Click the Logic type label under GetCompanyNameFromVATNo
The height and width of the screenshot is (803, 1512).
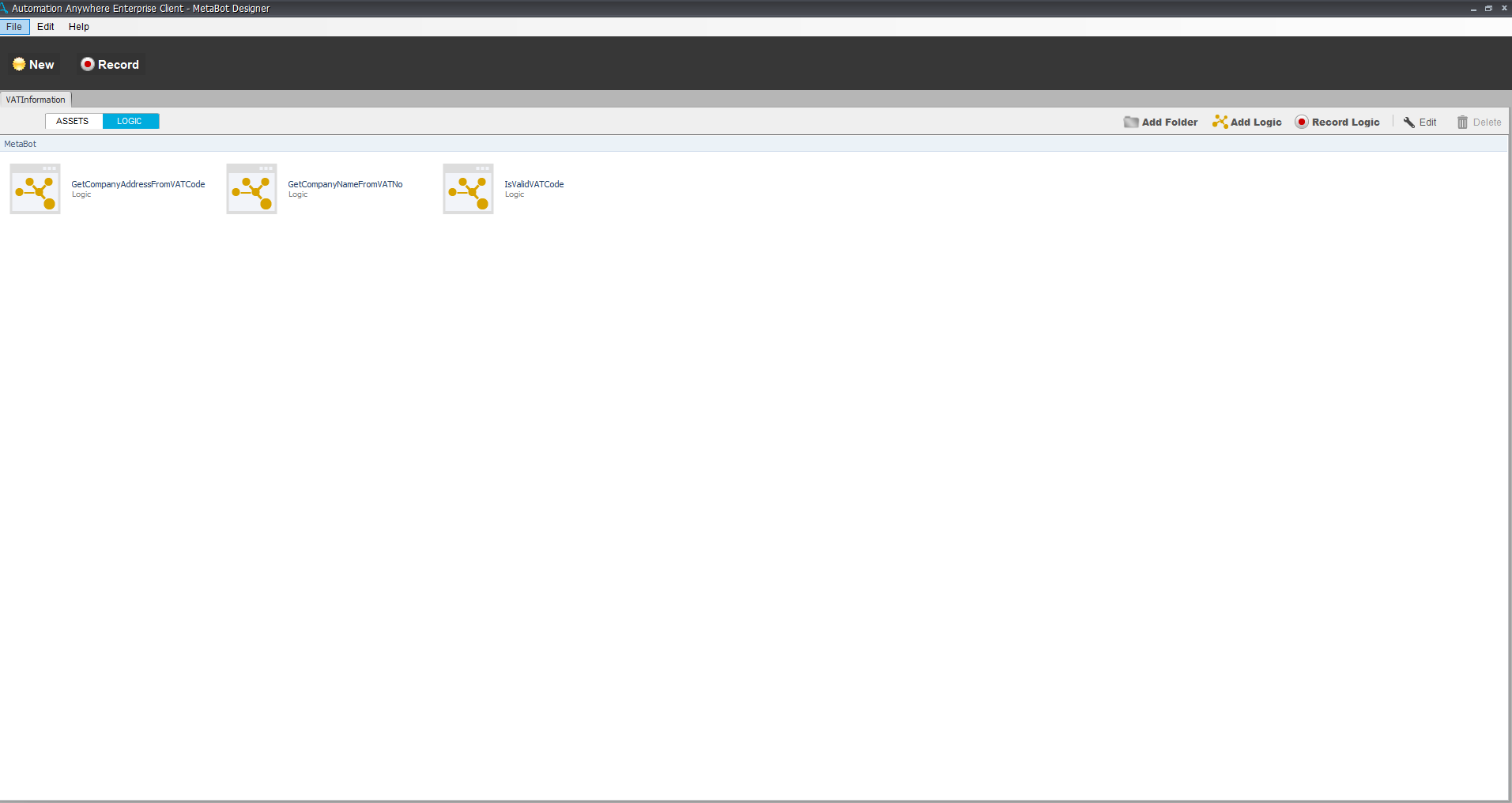point(298,194)
